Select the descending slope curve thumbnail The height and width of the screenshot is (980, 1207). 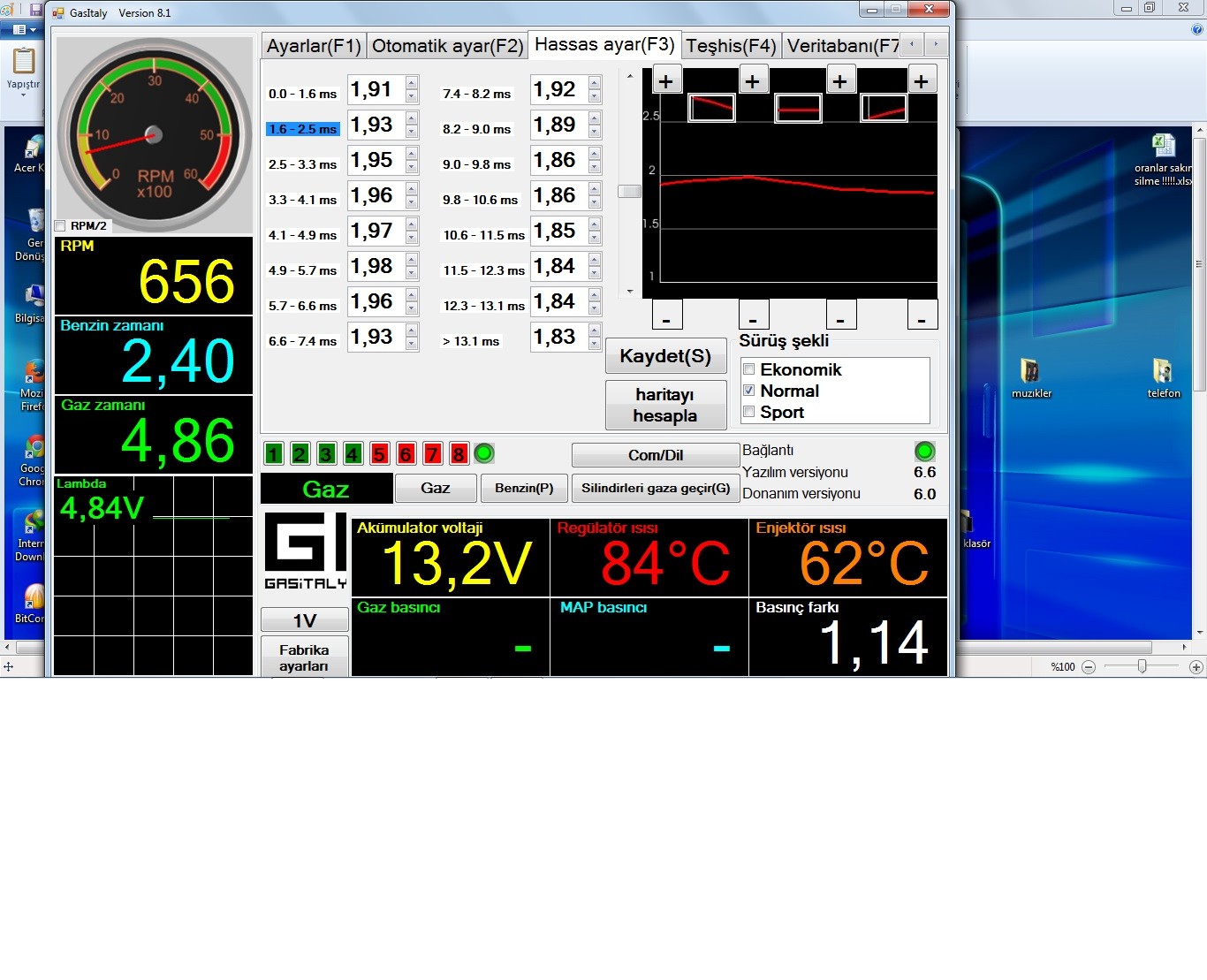point(711,108)
